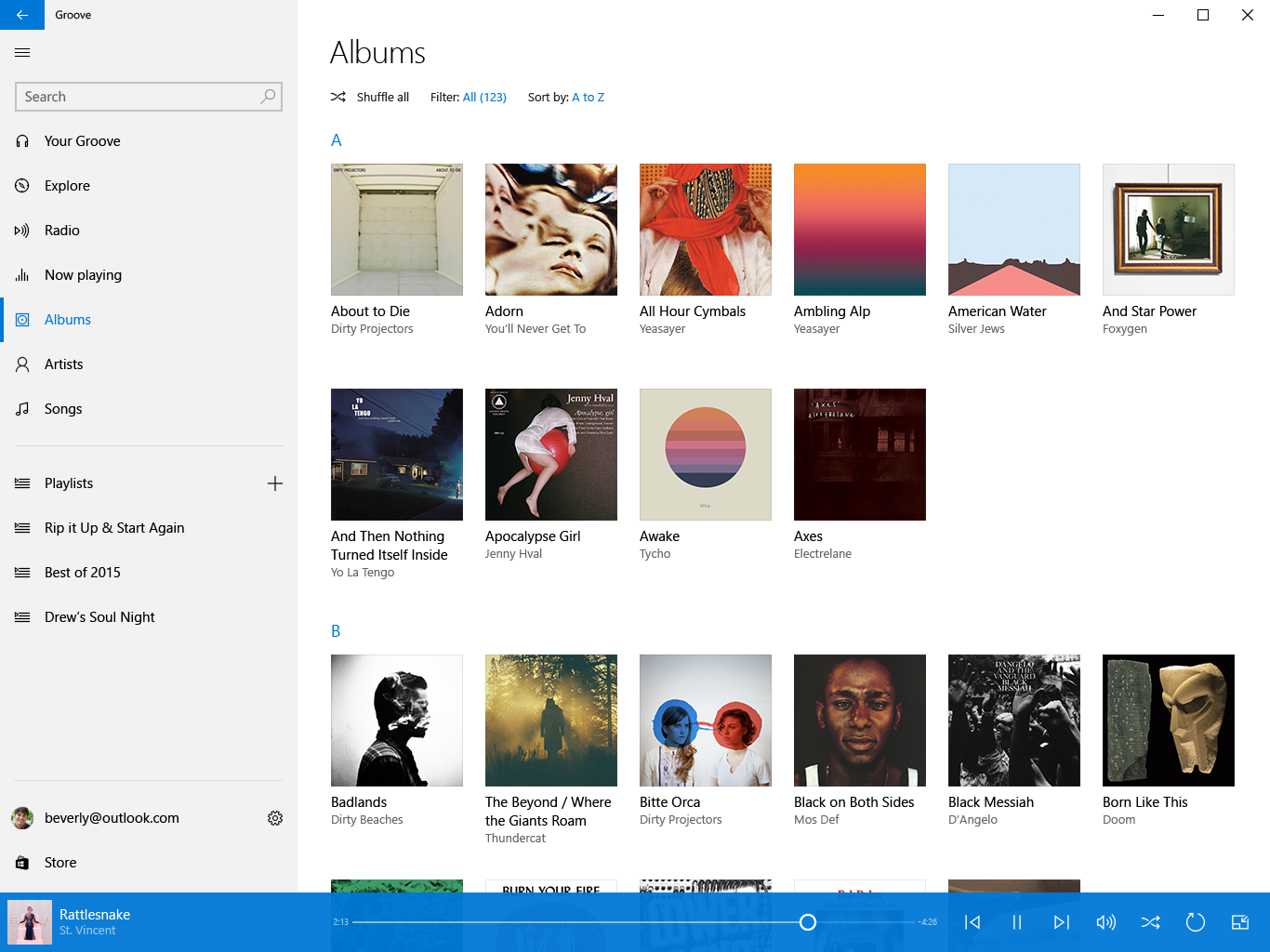Click the Shuffle all icon

338,97
